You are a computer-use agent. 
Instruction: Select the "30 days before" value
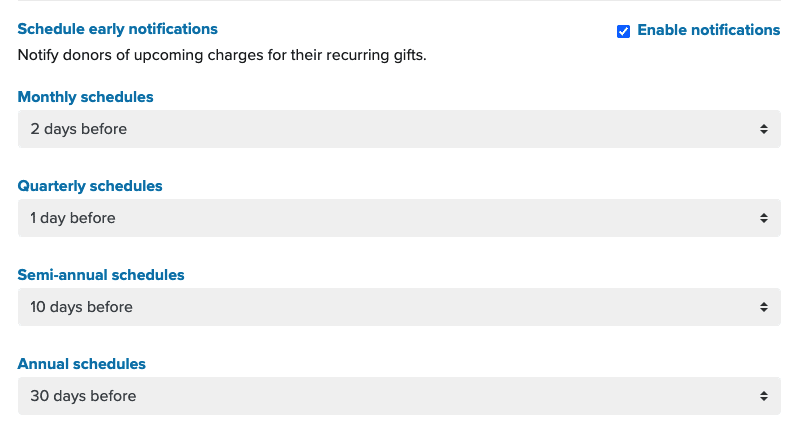click(x=83, y=396)
